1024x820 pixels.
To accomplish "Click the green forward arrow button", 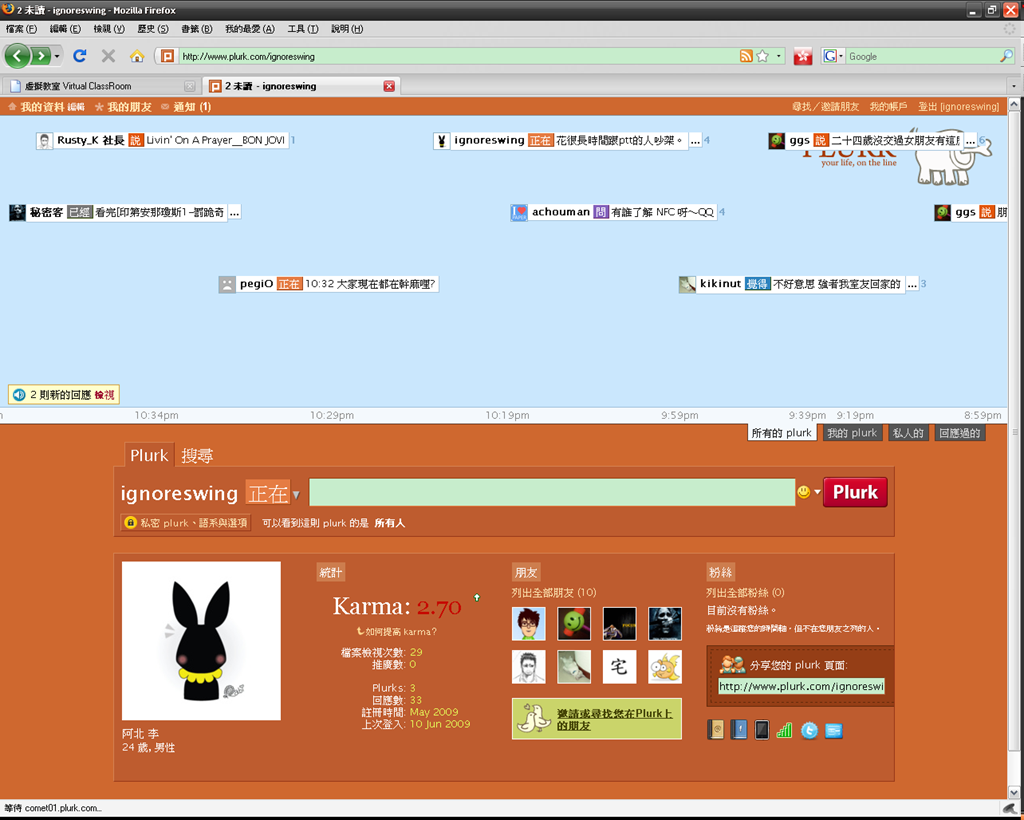I will pyautogui.click(x=41, y=56).
